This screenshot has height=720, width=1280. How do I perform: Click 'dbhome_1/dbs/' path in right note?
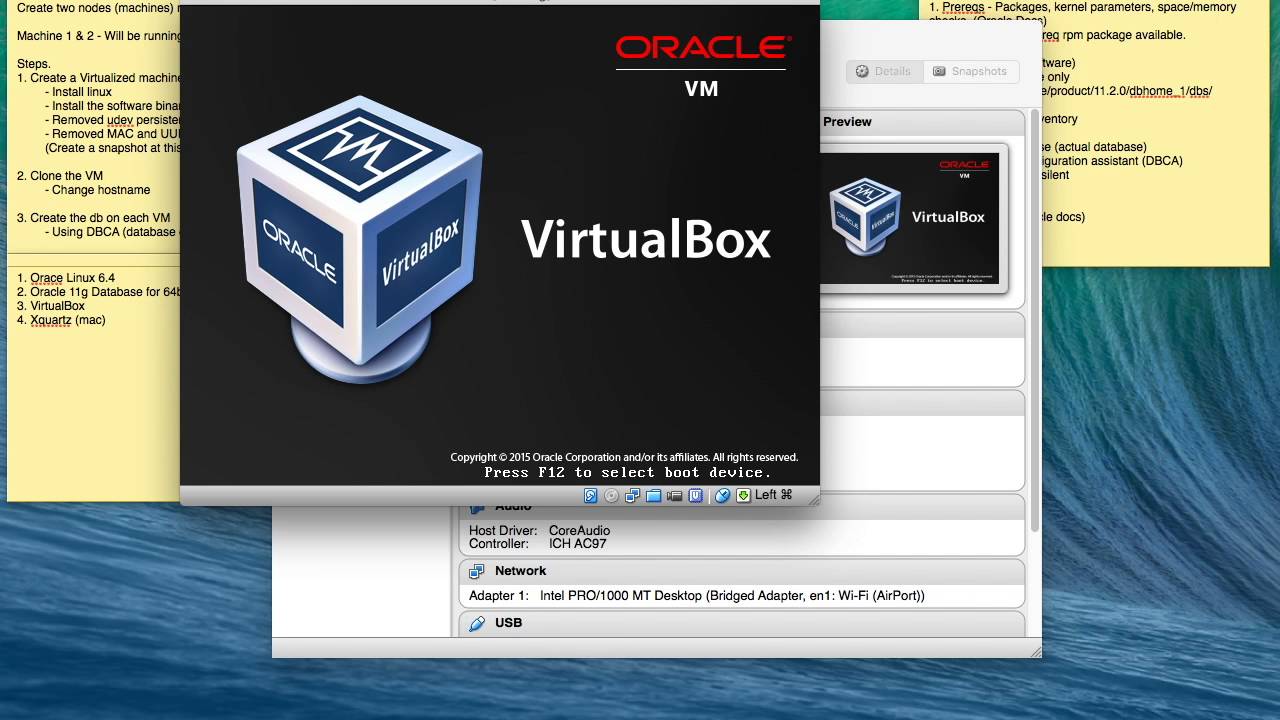pos(1170,91)
